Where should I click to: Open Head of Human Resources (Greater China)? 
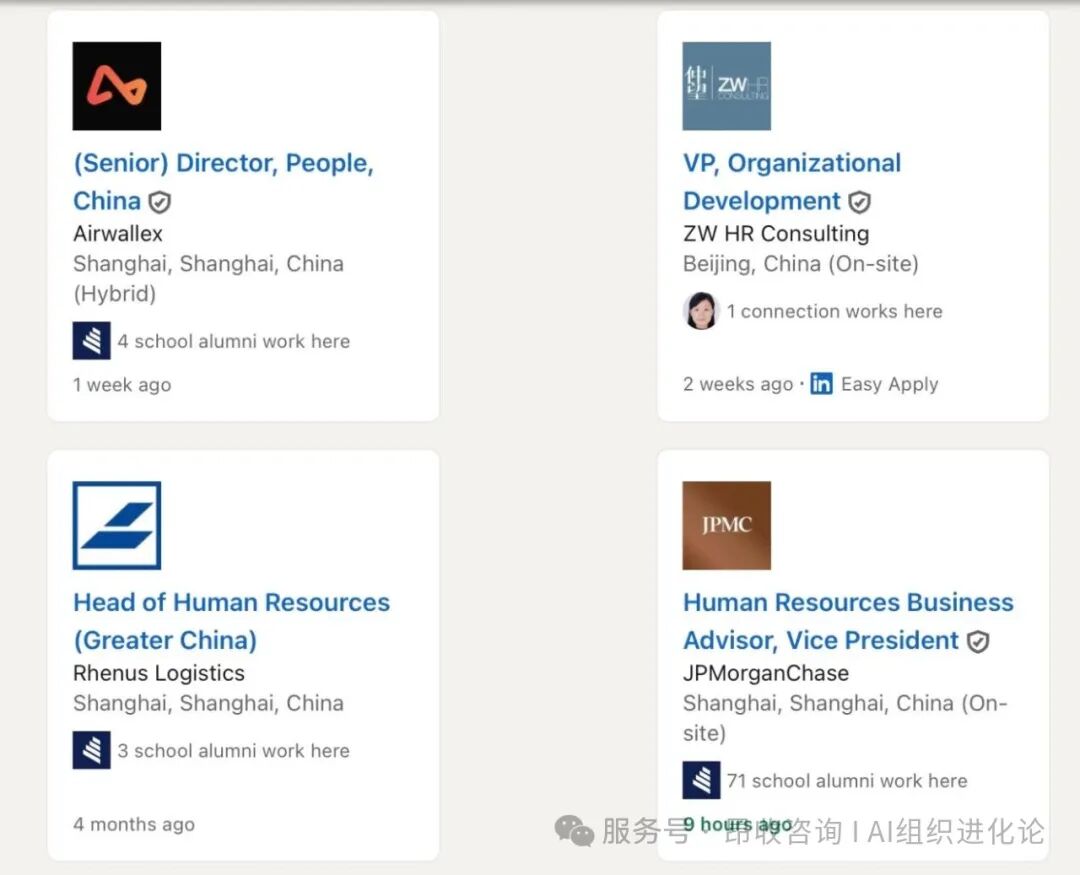(231, 603)
